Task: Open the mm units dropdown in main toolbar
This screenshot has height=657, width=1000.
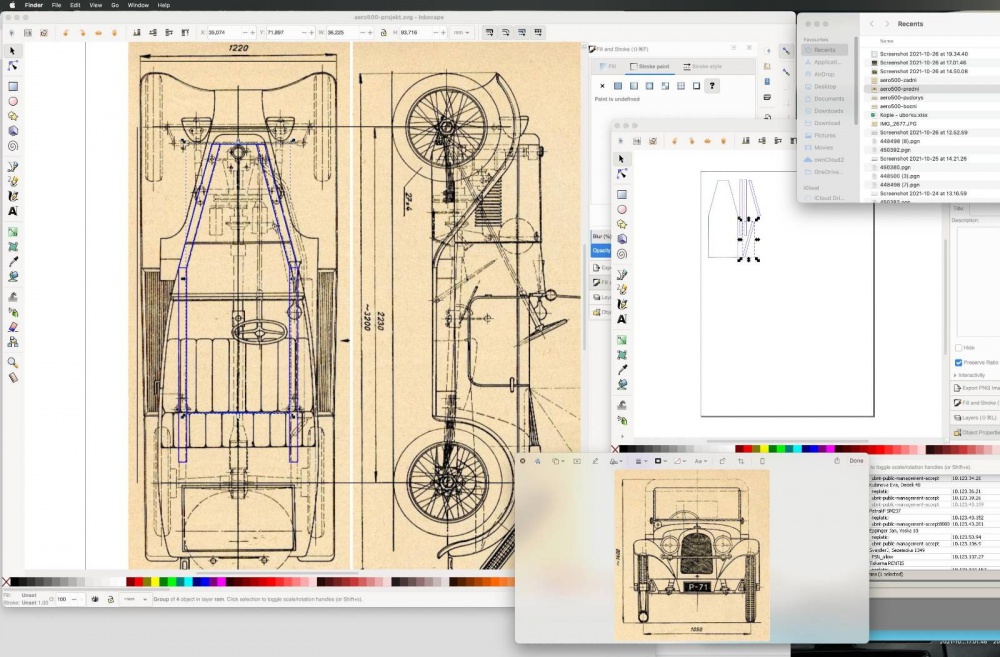Action: click(461, 33)
